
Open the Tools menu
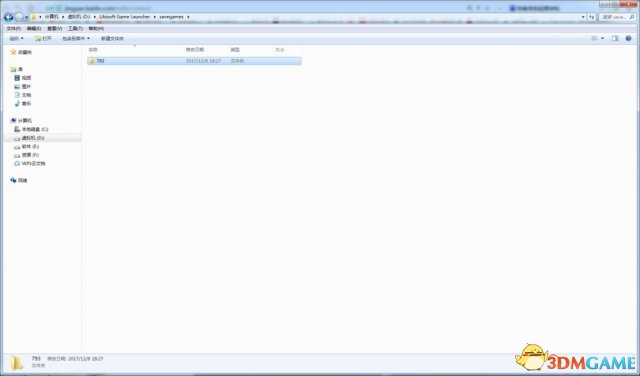pyautogui.click(x=75, y=29)
